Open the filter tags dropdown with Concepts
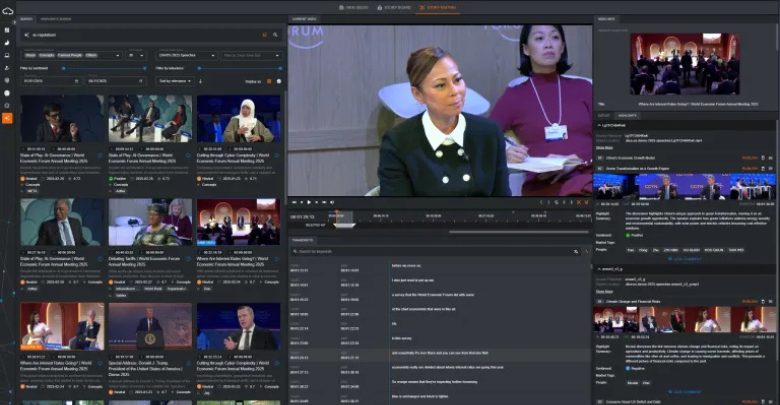Image resolution: width=780 pixels, height=405 pixels. point(70,55)
